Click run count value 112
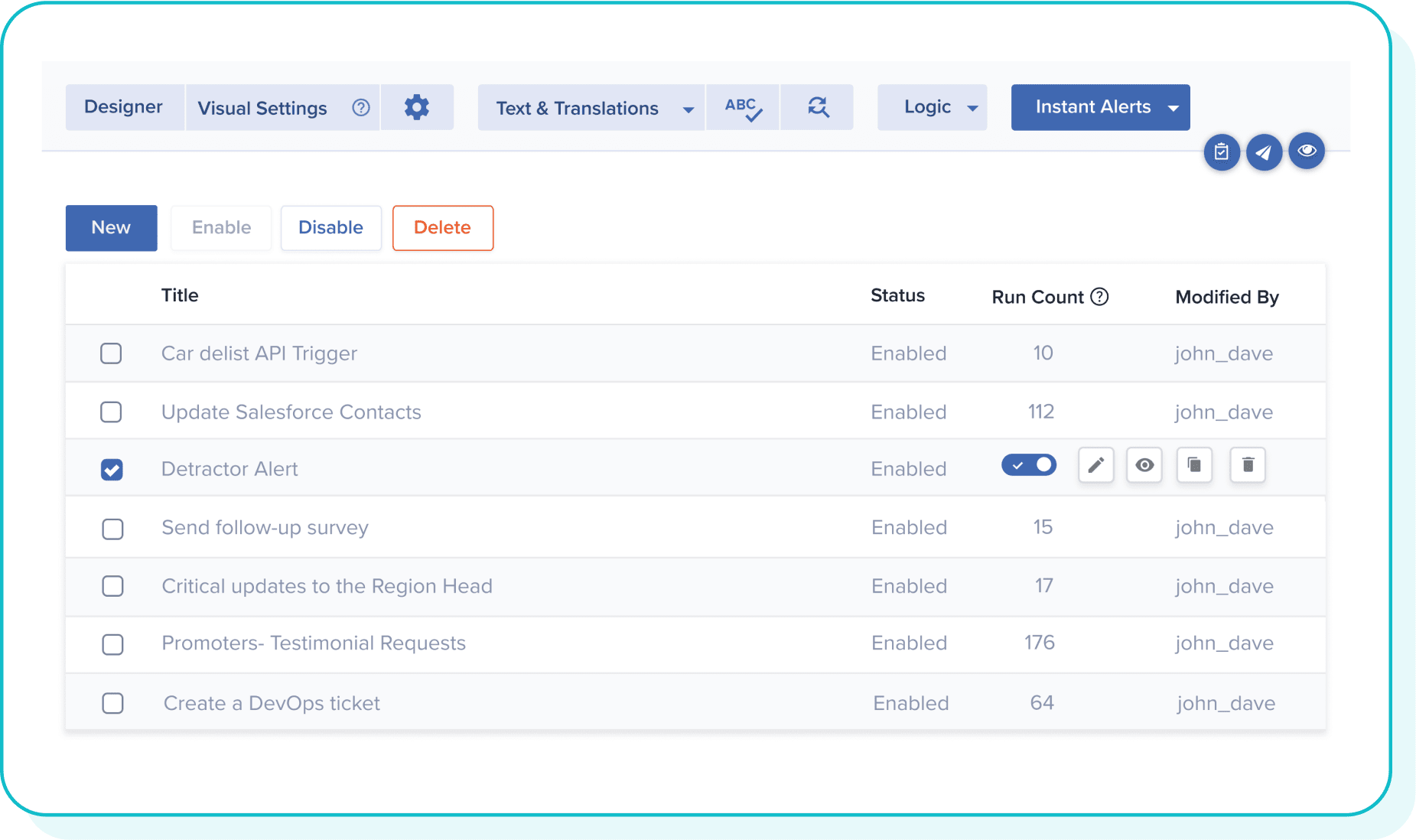1416x840 pixels. pyautogui.click(x=1041, y=412)
